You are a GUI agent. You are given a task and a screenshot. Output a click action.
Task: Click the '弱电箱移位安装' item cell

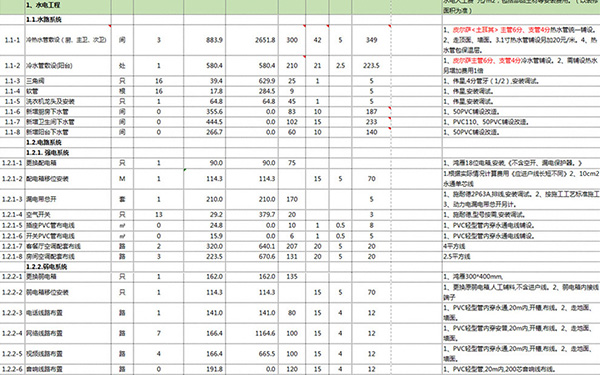tap(68, 292)
